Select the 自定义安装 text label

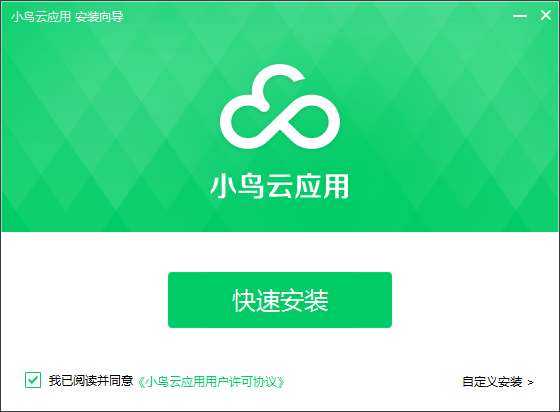[x=492, y=382]
